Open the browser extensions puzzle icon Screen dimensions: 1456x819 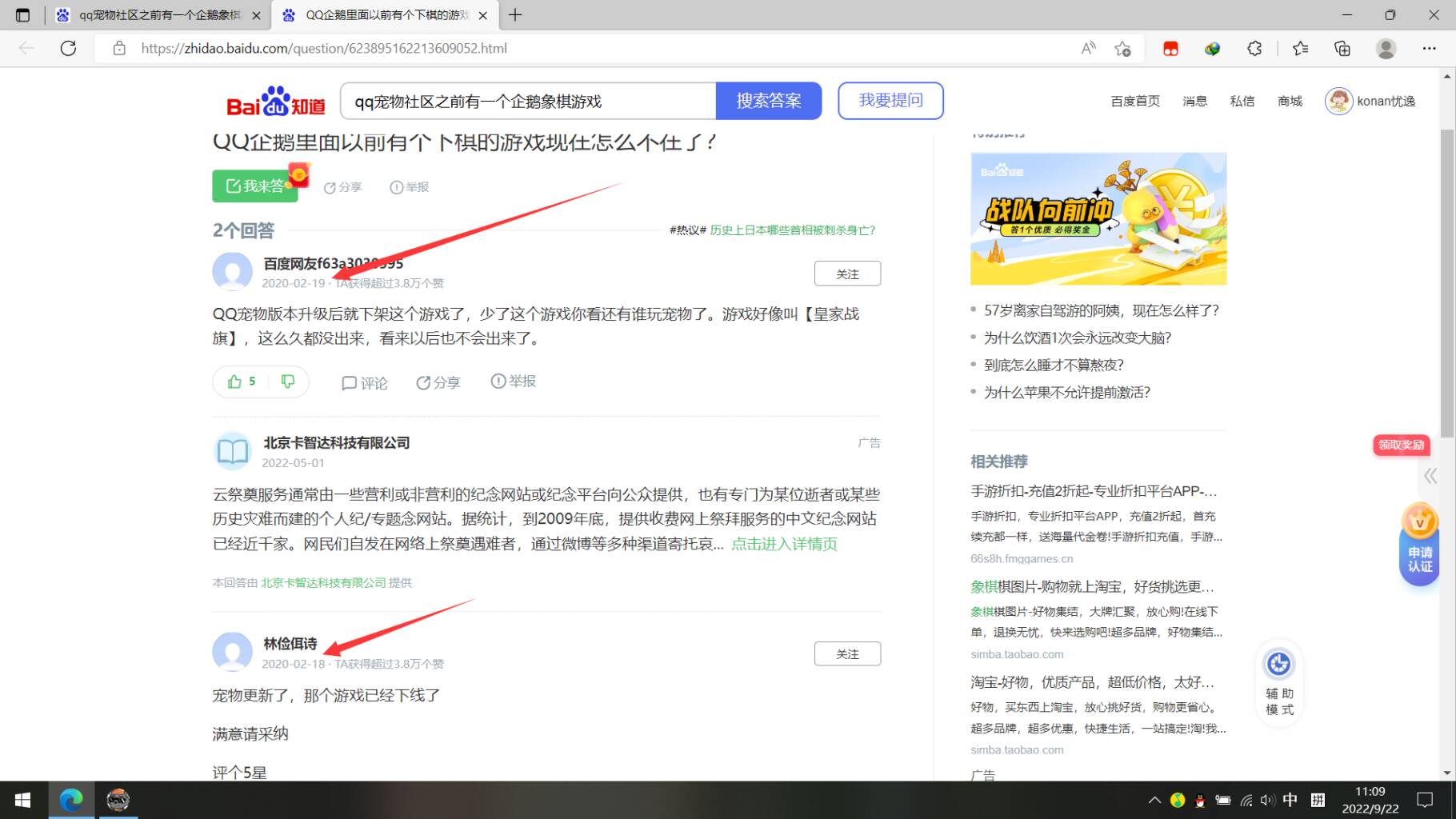pos(1254,48)
